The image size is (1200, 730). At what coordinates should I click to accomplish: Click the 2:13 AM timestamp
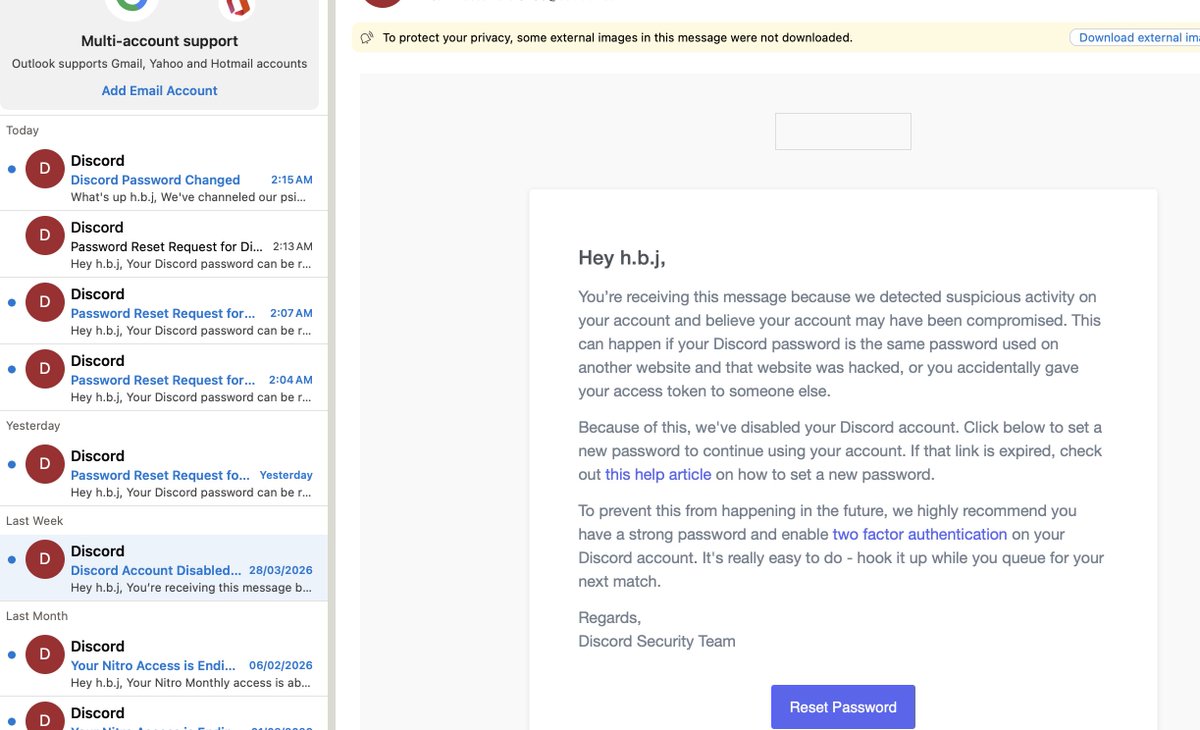point(292,246)
